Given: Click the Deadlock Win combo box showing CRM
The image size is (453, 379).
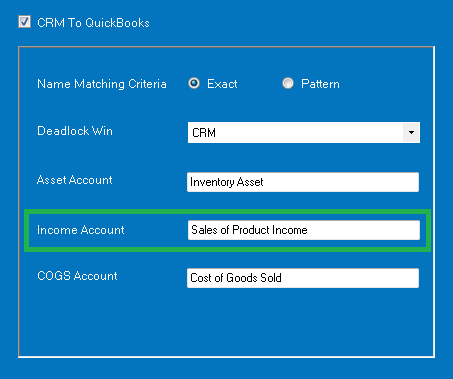Looking at the screenshot, I should (304, 133).
